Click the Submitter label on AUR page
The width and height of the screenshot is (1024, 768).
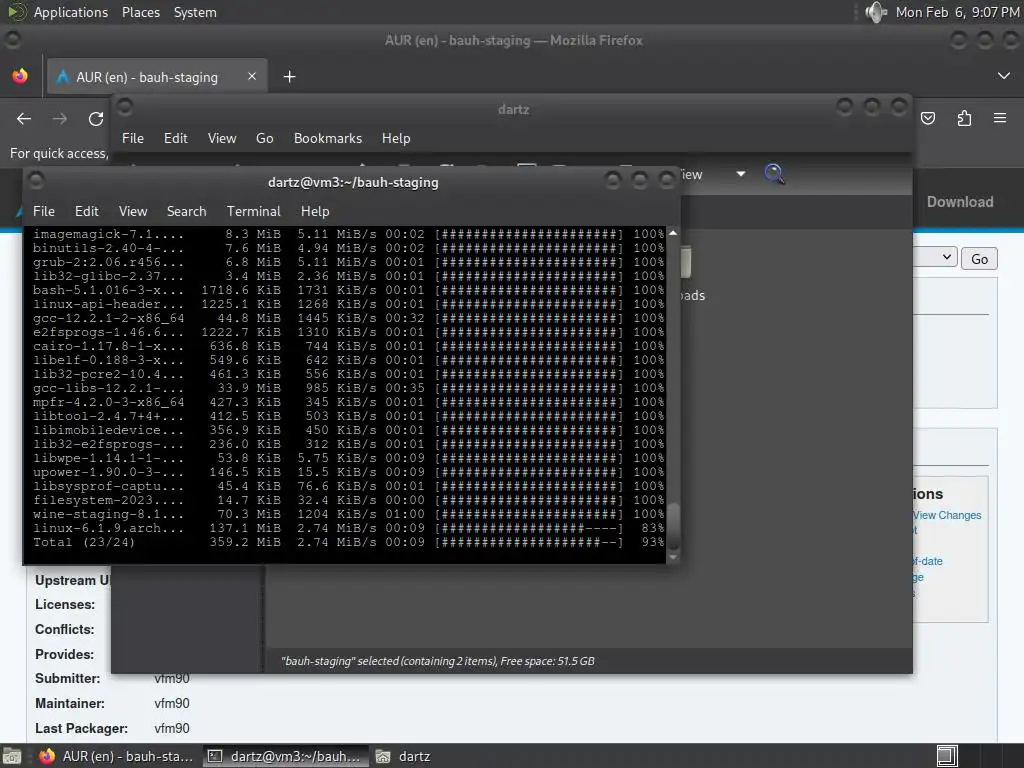pos(67,679)
